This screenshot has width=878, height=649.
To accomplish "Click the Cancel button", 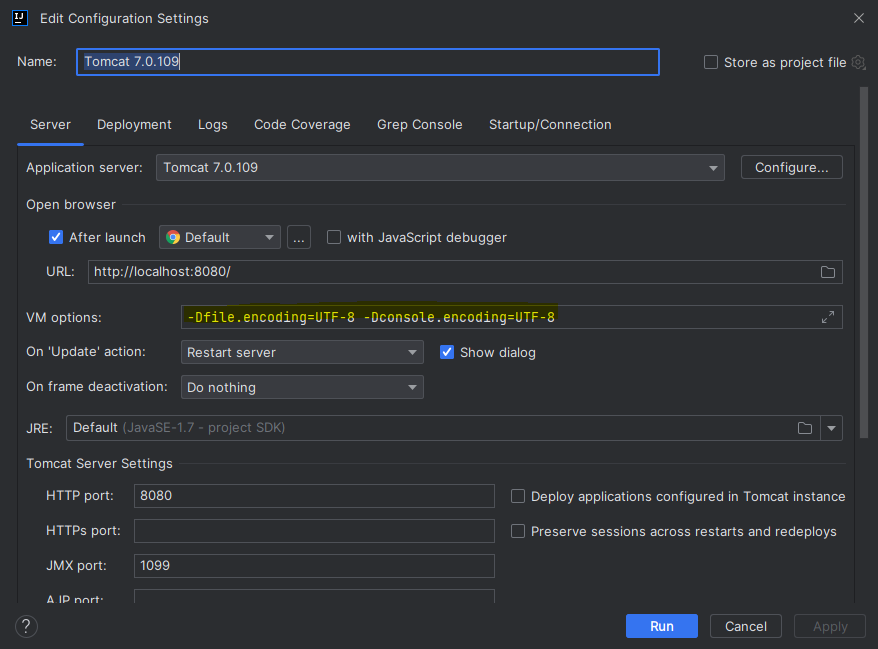I will [x=746, y=626].
